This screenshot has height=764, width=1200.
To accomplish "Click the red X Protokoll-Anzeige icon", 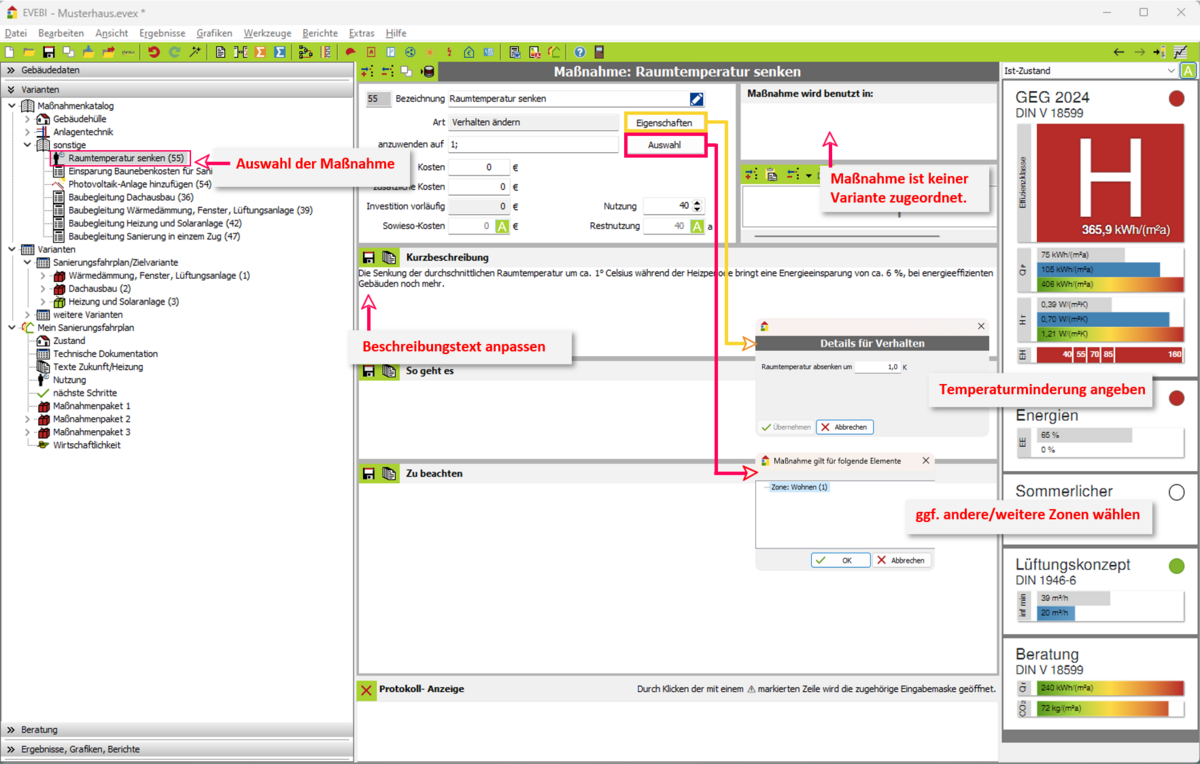I will (x=367, y=690).
